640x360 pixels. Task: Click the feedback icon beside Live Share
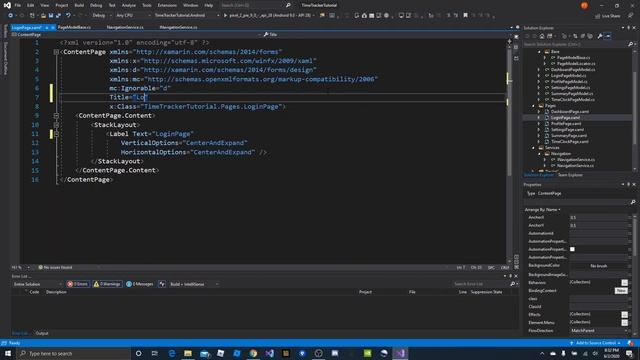pyautogui.click(x=630, y=16)
